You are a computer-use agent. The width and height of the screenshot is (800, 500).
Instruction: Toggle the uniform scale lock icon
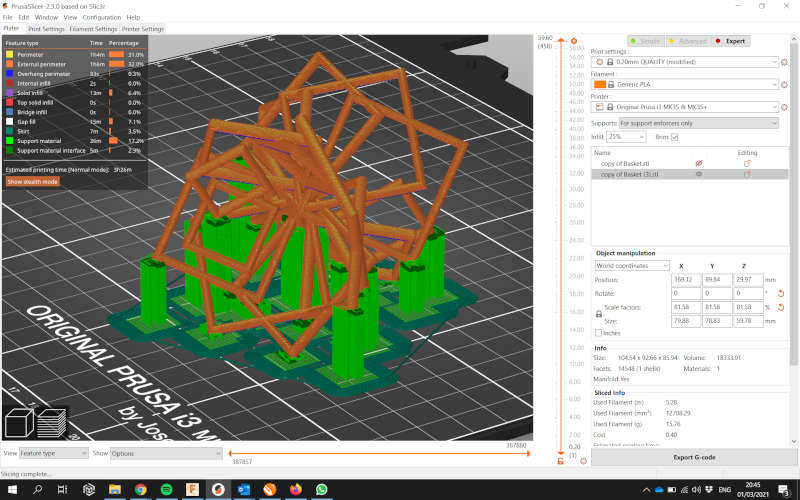click(599, 314)
